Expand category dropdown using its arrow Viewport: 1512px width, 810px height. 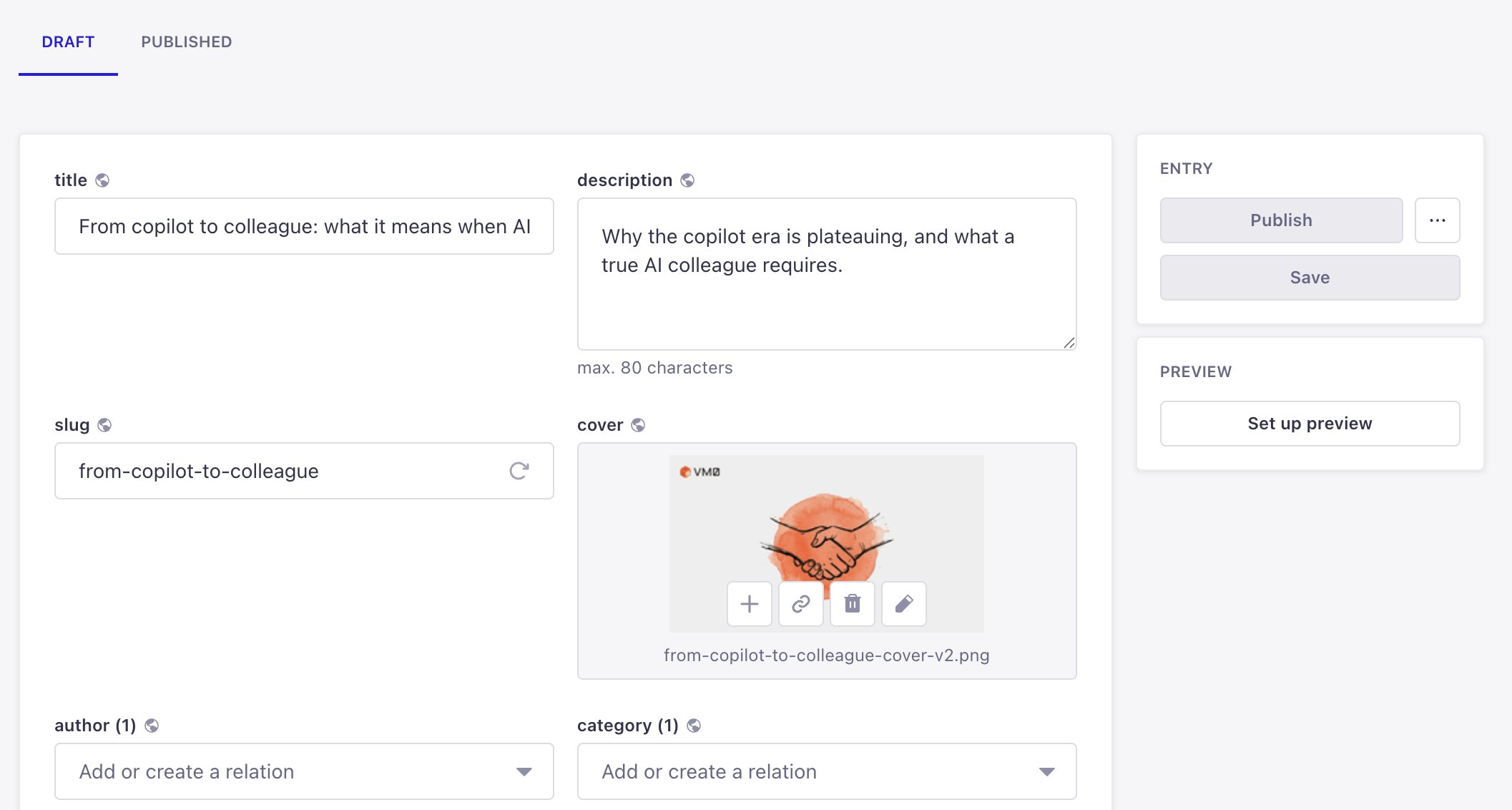[x=1047, y=771]
